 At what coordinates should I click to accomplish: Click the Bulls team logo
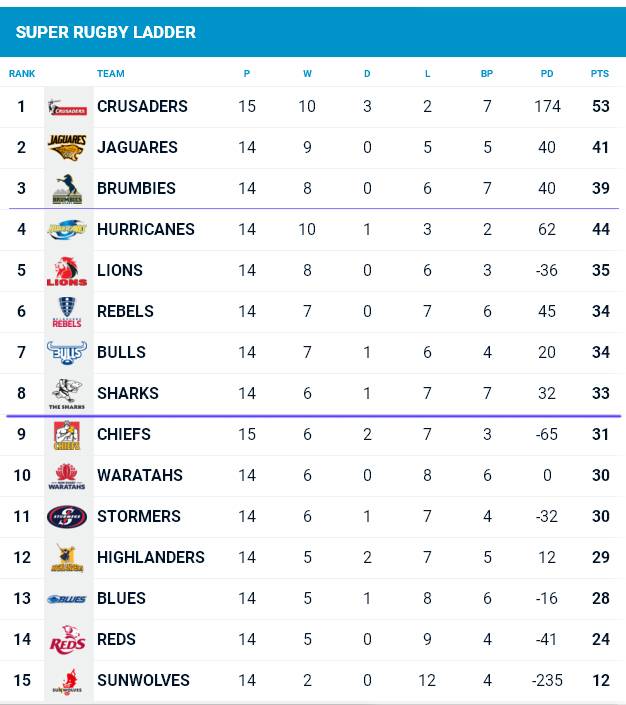click(67, 352)
